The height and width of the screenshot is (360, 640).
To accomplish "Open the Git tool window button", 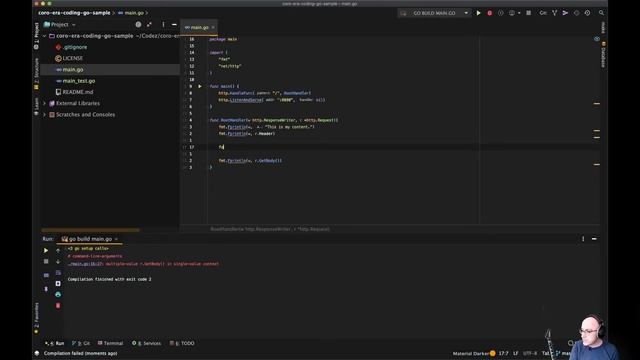I will click(81, 343).
